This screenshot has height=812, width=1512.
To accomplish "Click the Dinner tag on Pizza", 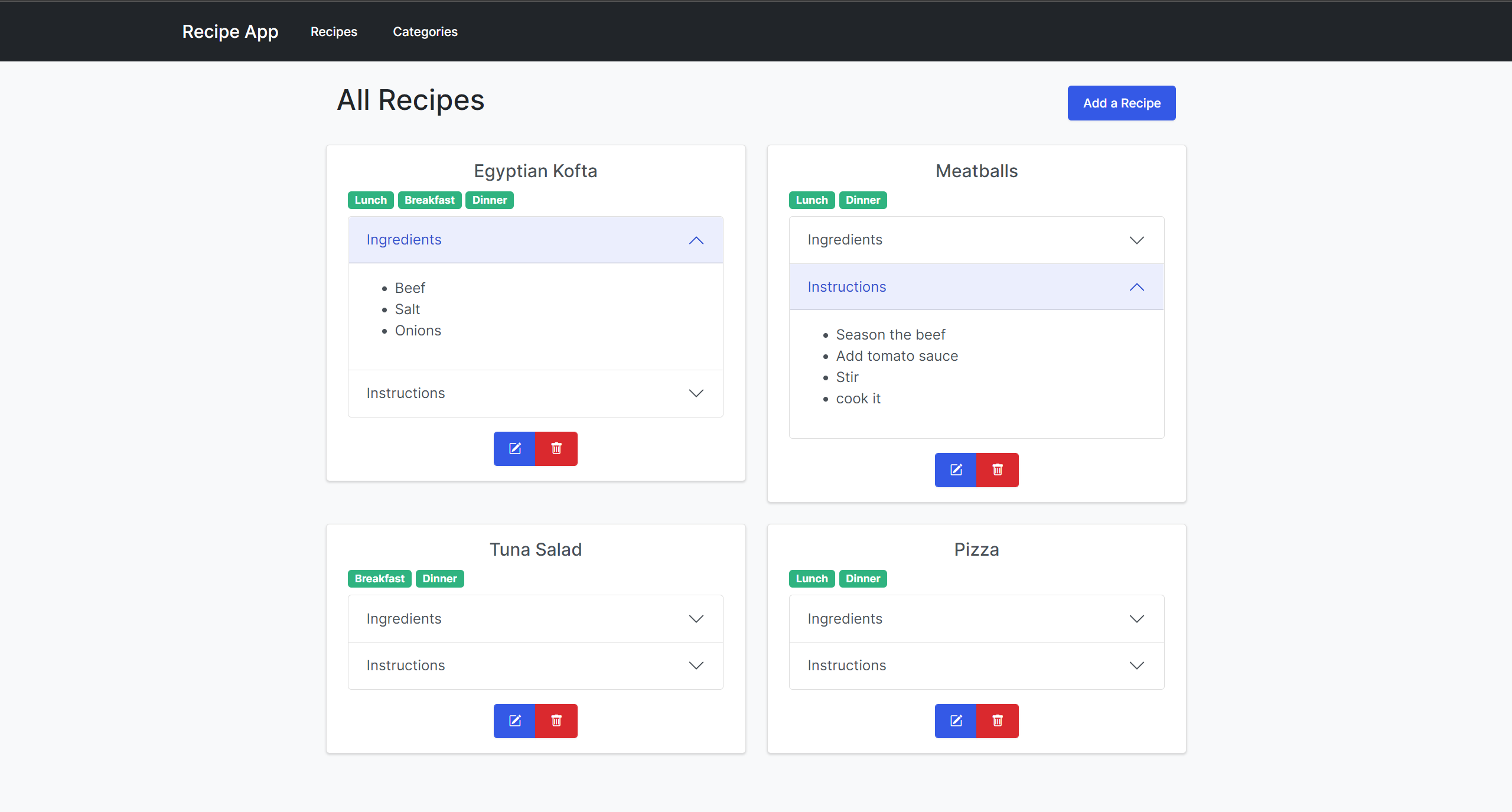I will [862, 578].
